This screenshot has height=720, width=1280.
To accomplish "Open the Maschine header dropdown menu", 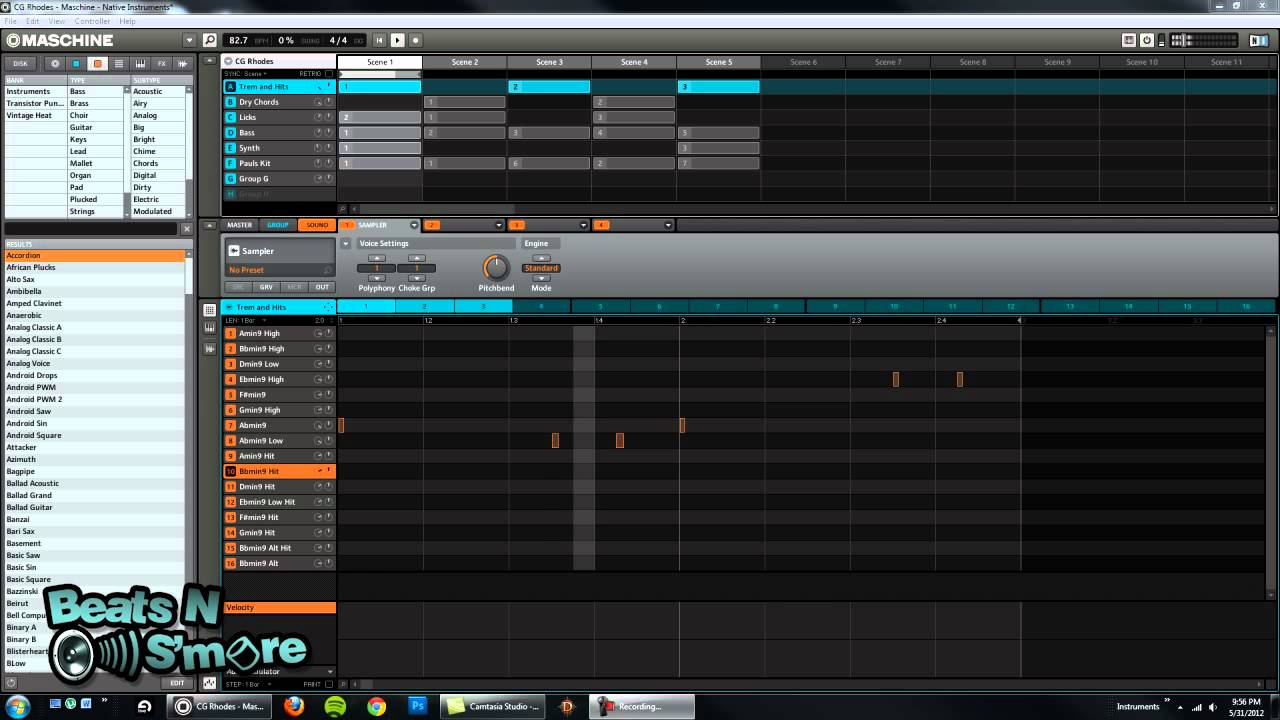I will click(x=189, y=40).
